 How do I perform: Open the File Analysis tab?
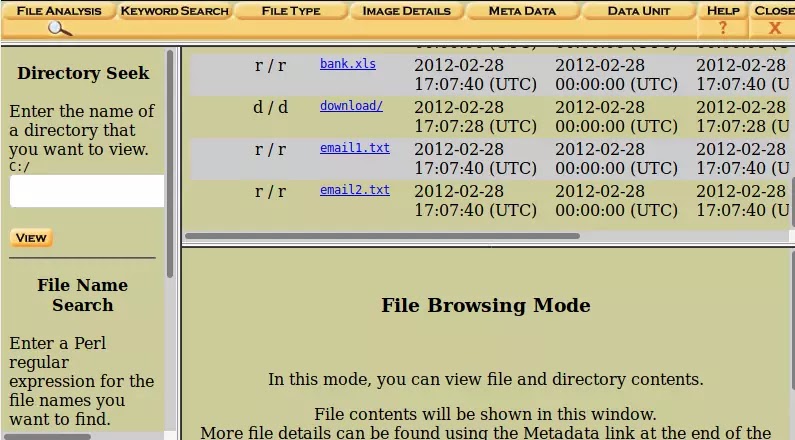(x=59, y=11)
